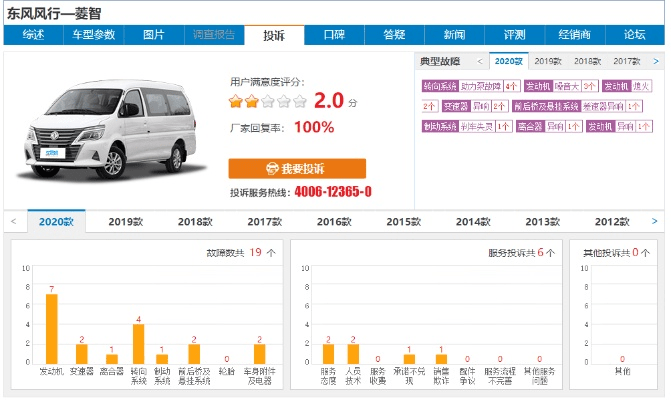Click the 离合器 异响 fault tag
This screenshot has height=400, width=671.
(x=549, y=126)
